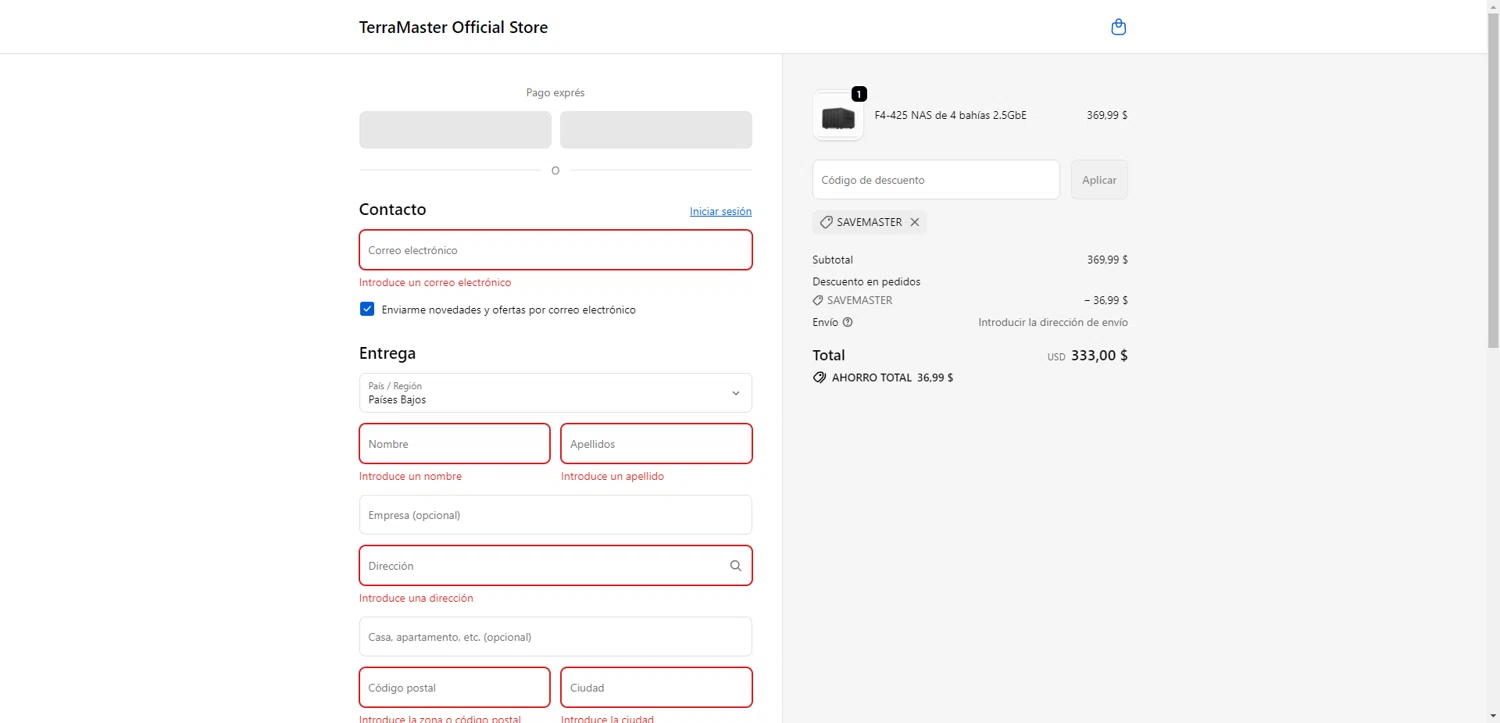Screen dimensions: 1500x723
Task: Click the − 36,99 $ discount value
Action: pos(1106,300)
